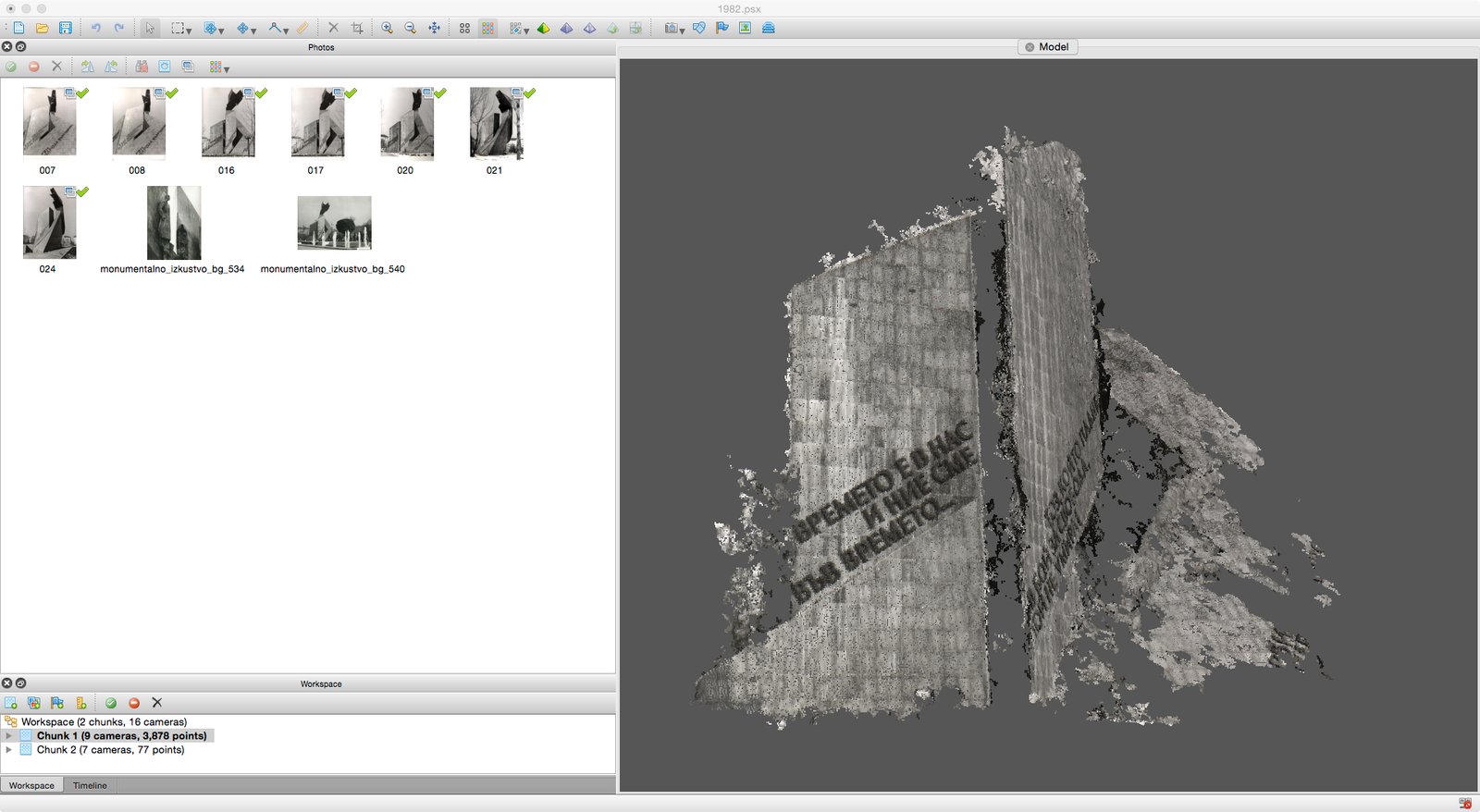Select the monumentalno_izkustvo_bg_540 photo

[334, 223]
